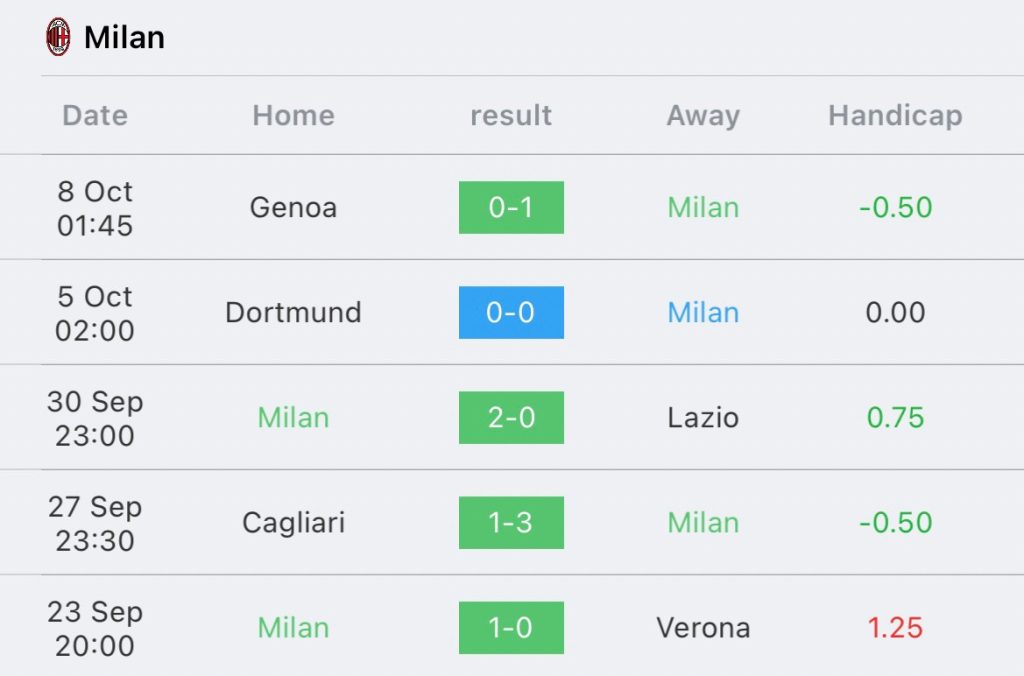Open the Milan team title
1024x676 pixels.
pyautogui.click(x=124, y=37)
